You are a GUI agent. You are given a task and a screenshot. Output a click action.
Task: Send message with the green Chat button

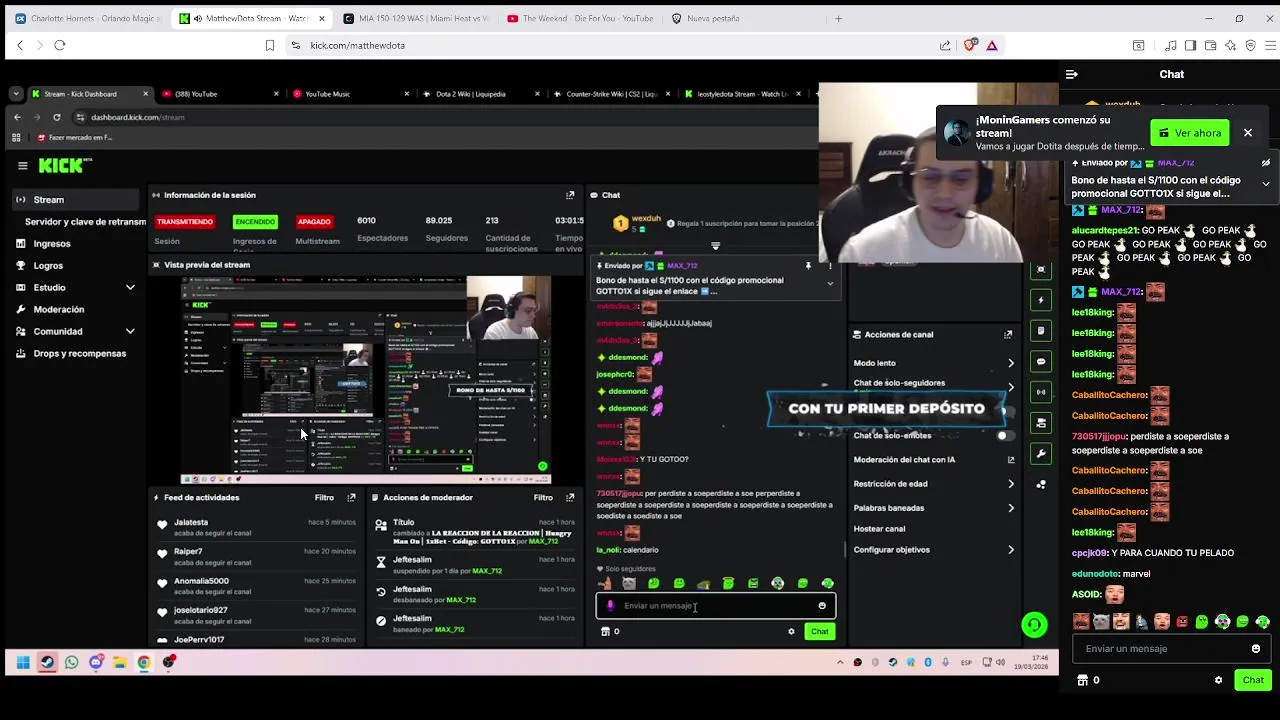[1253, 680]
